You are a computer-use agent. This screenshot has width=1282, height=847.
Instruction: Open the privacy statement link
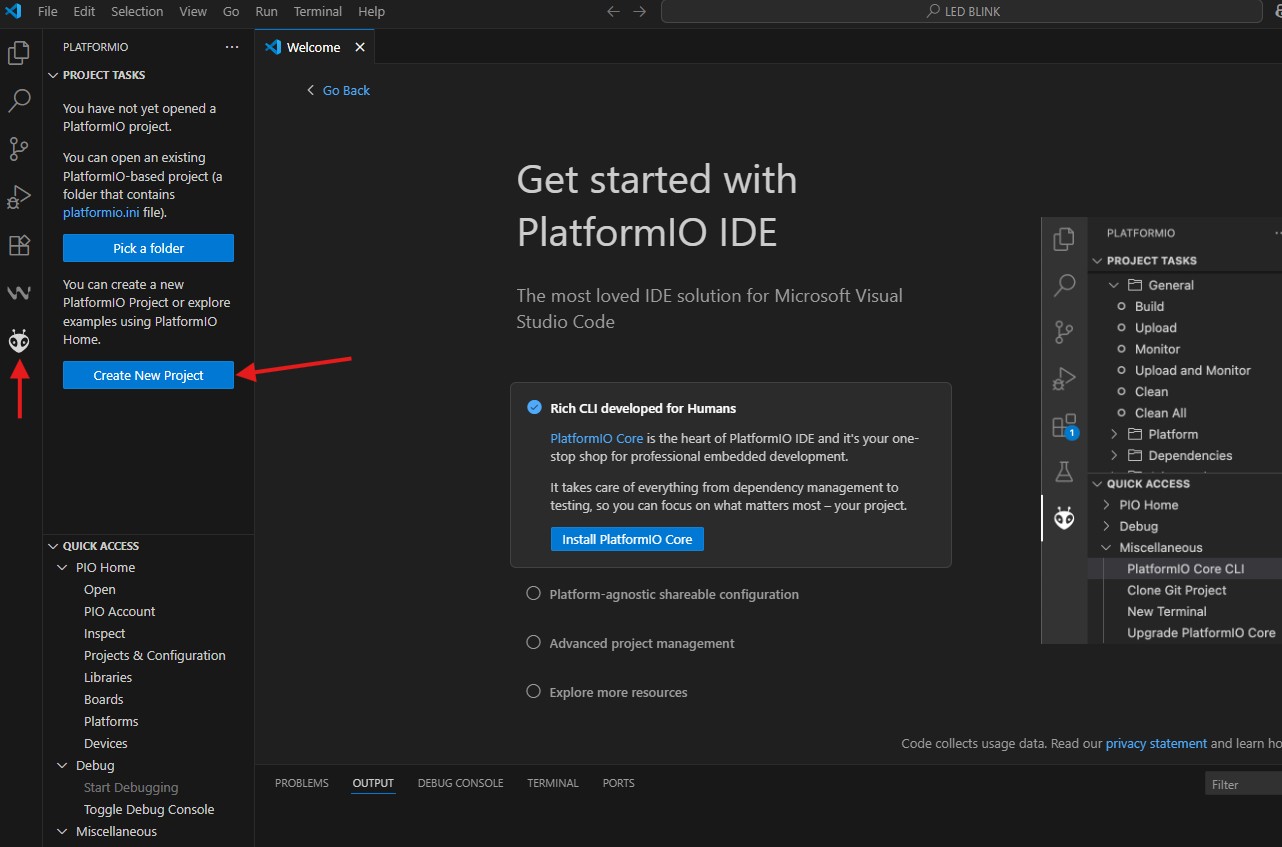(x=1156, y=743)
